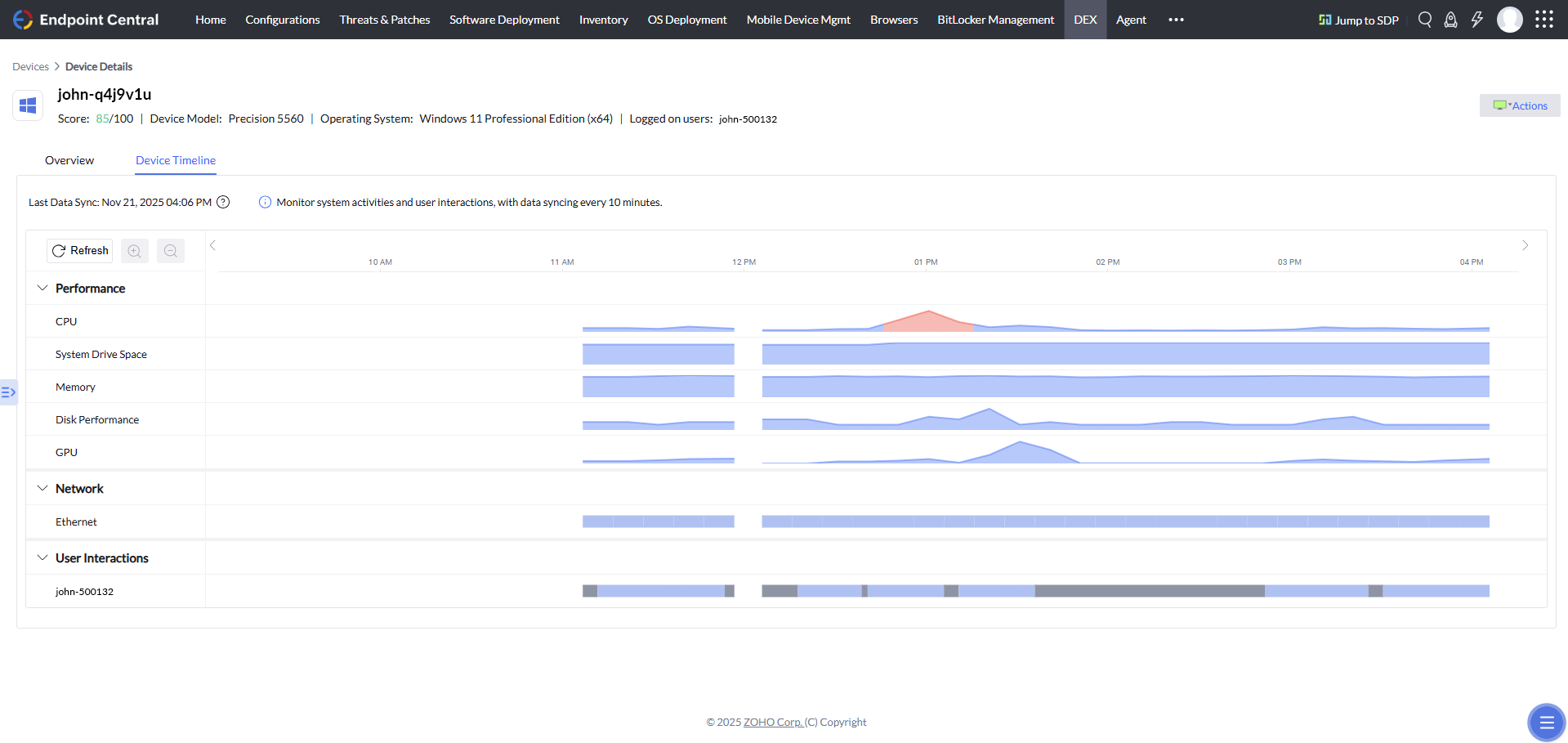Expand the left side panel handle
1568x743 pixels.
pos(8,392)
